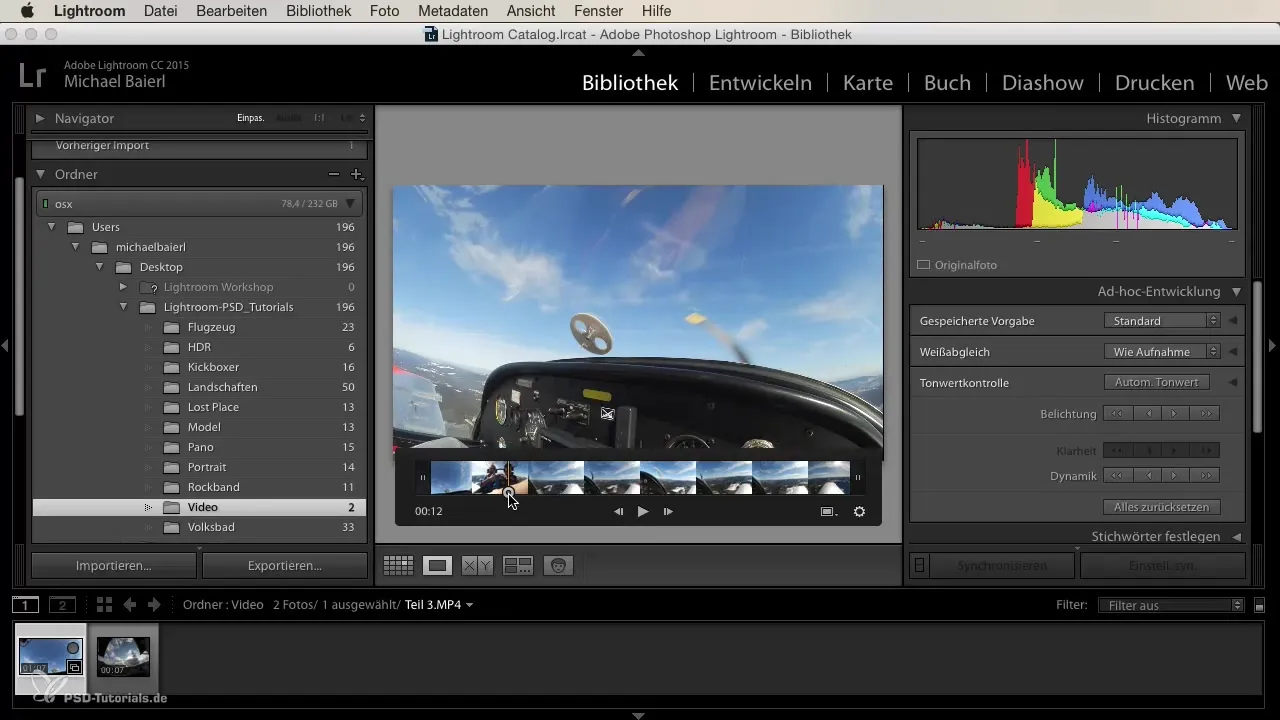Click Autom. Tonwert button

pos(1156,382)
